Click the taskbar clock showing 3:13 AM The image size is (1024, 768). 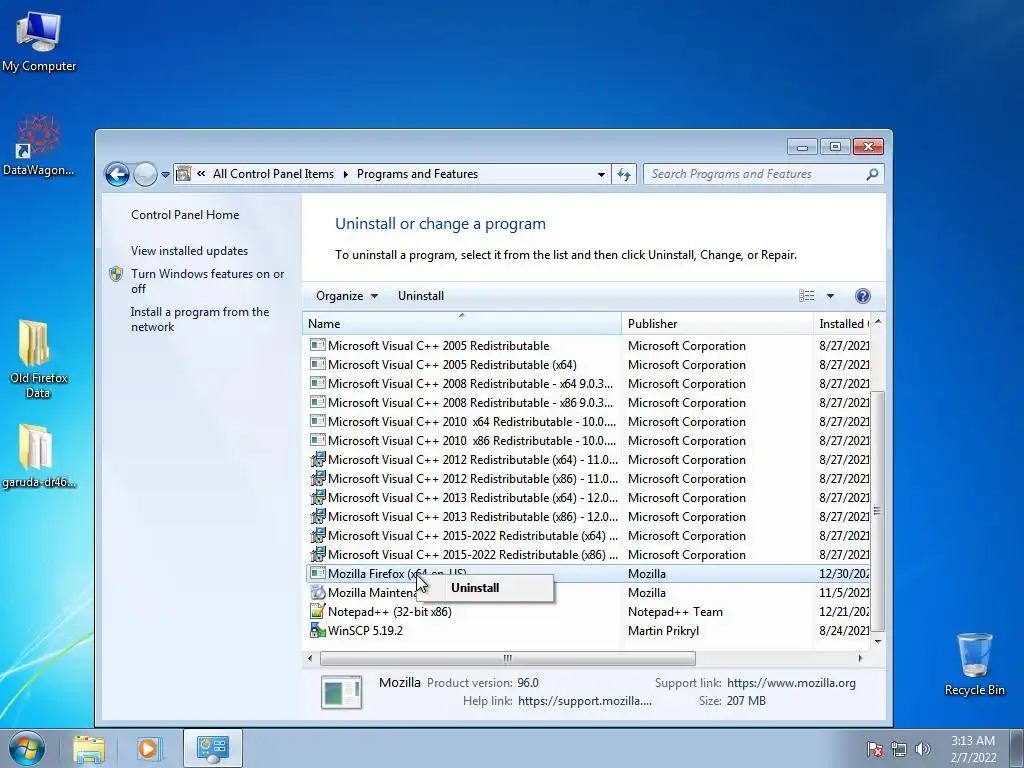[x=973, y=749]
